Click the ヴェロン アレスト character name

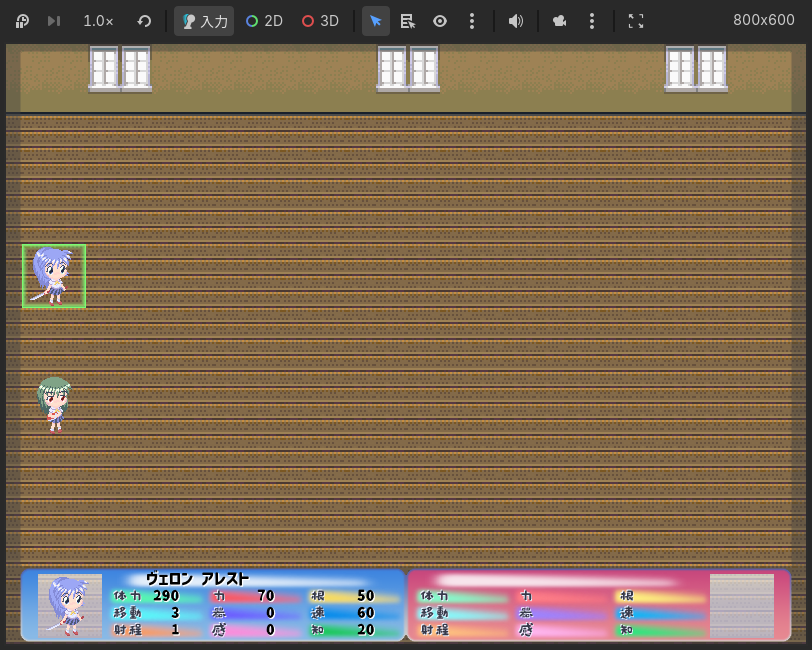pos(197,579)
